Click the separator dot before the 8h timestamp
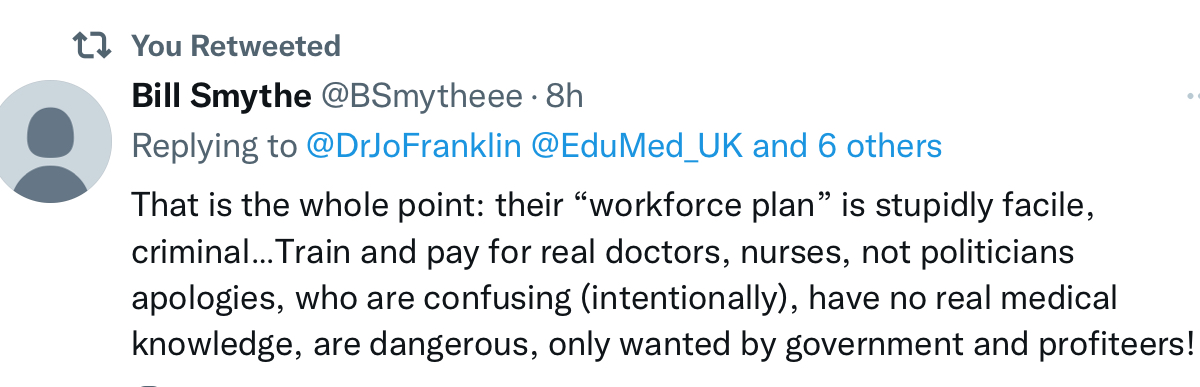The width and height of the screenshot is (1200, 387). click(x=534, y=97)
